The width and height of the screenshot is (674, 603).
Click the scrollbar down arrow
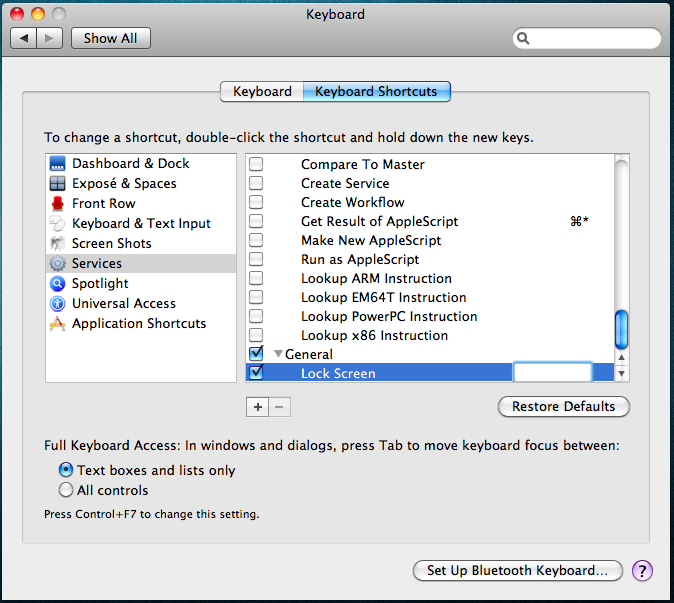point(622,373)
